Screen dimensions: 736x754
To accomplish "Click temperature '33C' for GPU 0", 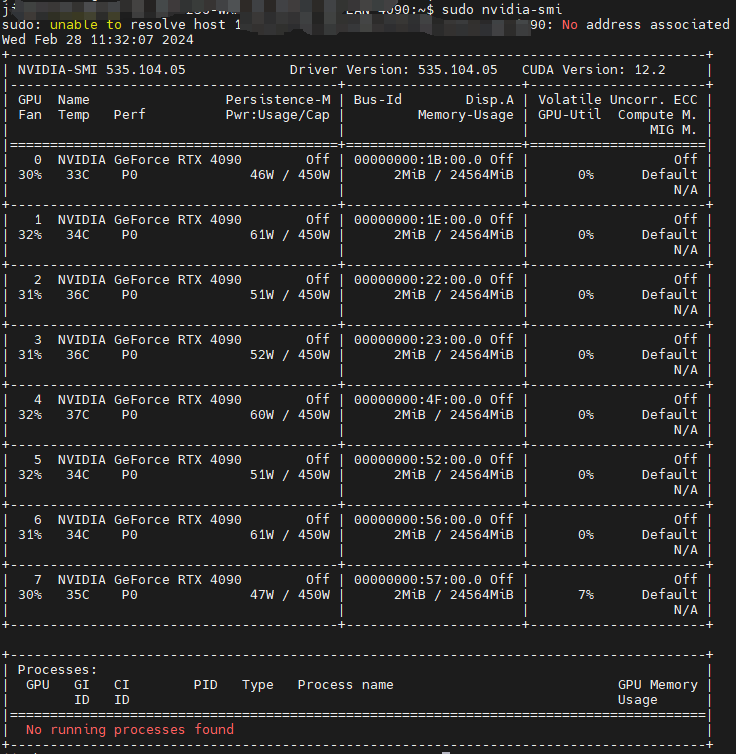I will pos(77,175).
